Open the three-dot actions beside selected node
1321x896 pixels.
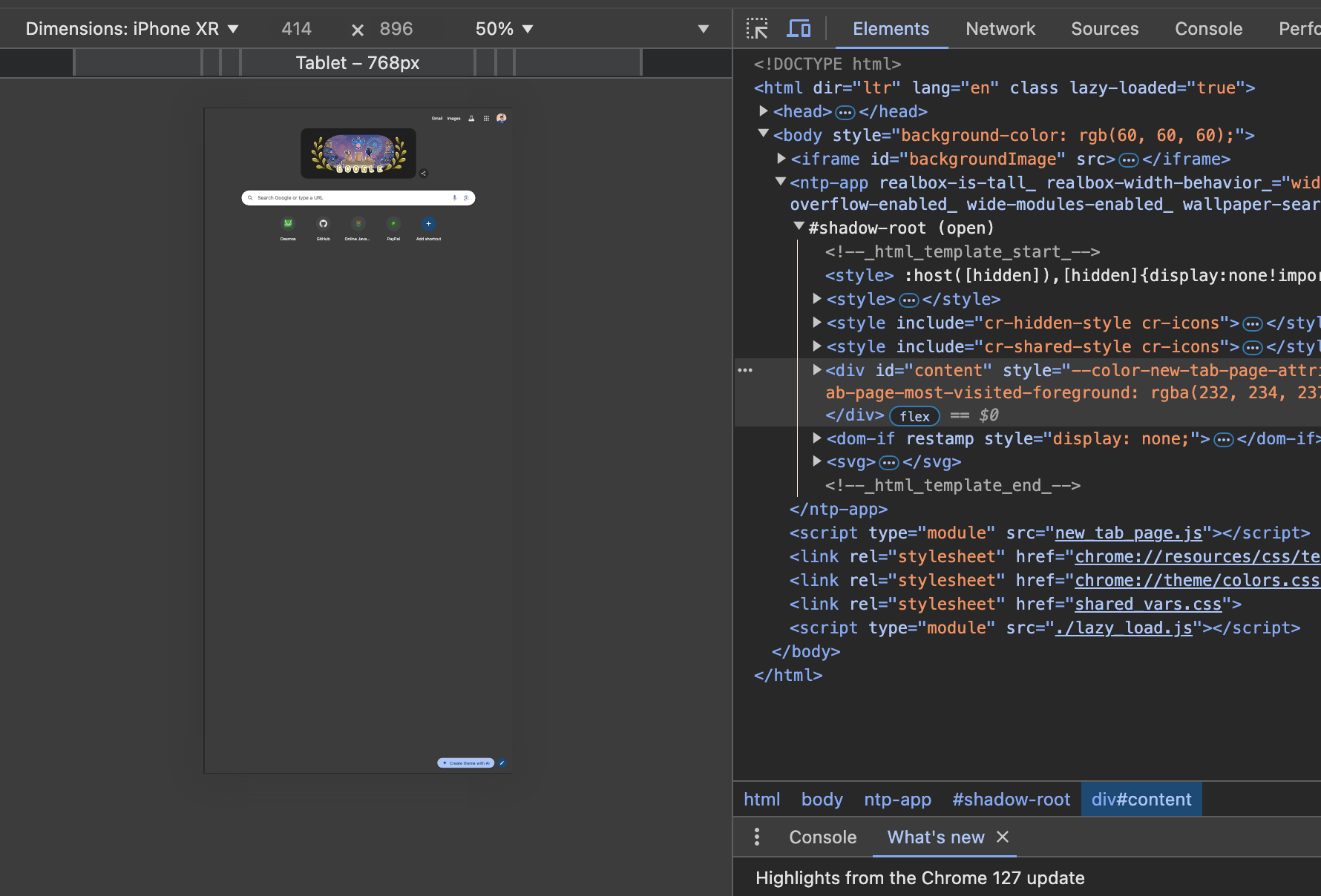[745, 370]
